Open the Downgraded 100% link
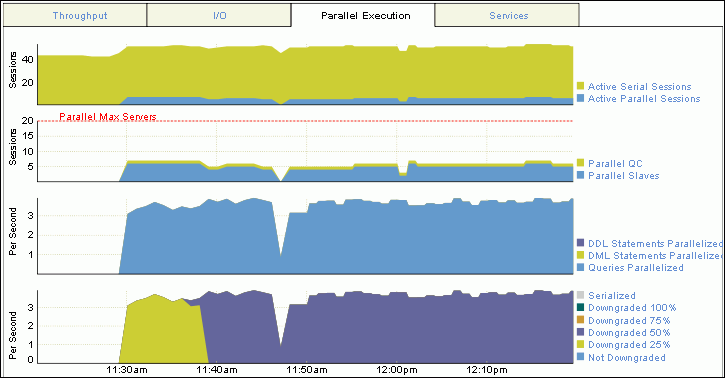Screen dimensions: 725x378 (632, 308)
